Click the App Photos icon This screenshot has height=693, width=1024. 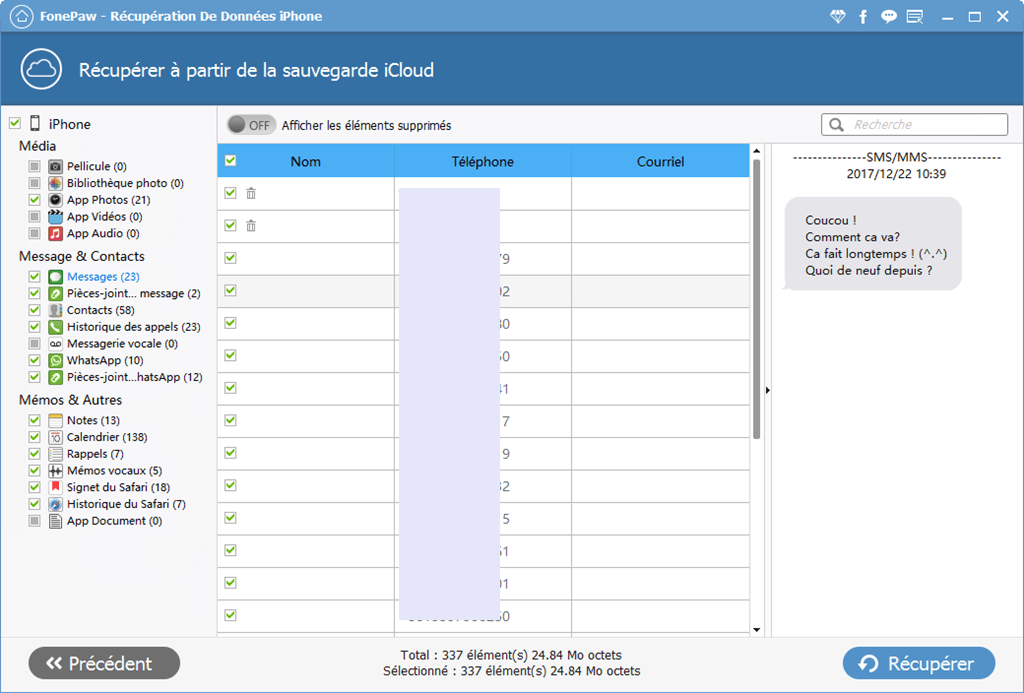[56, 200]
